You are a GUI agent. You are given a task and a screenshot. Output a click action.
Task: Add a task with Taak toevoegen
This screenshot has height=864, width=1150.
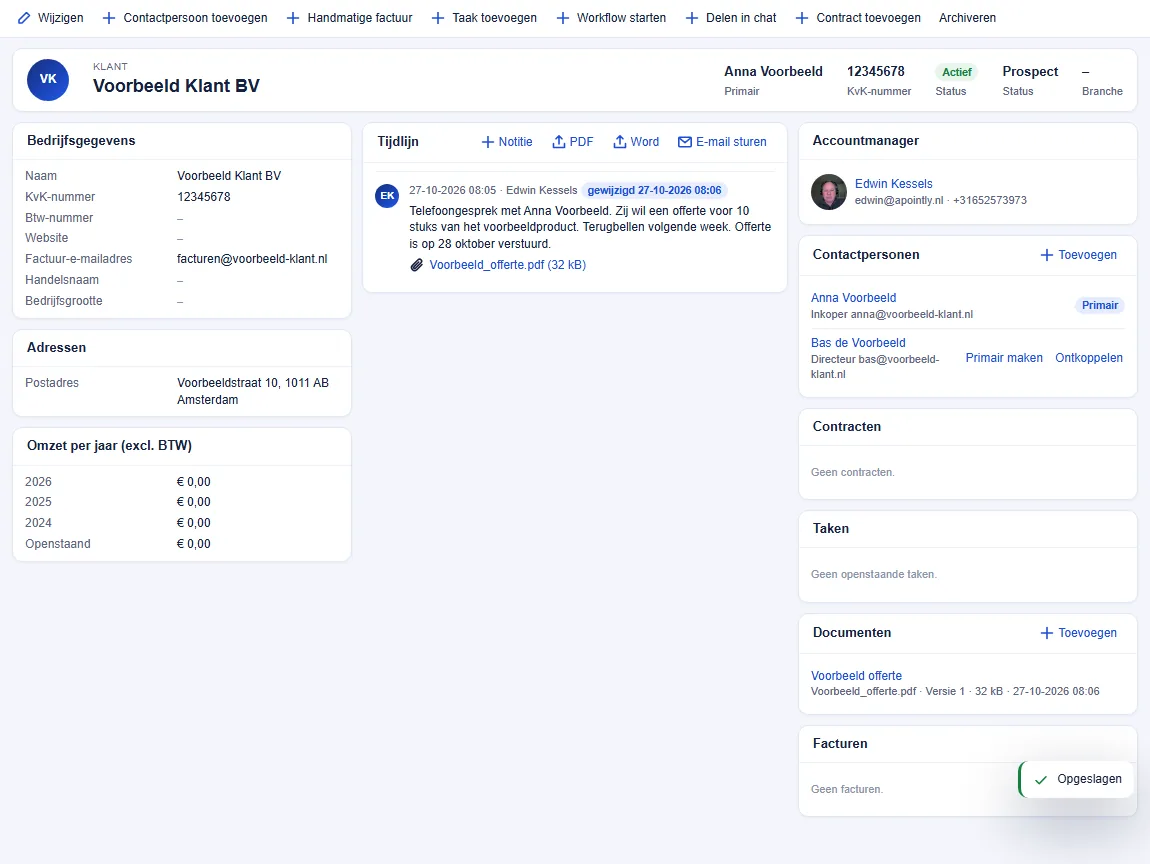click(484, 18)
